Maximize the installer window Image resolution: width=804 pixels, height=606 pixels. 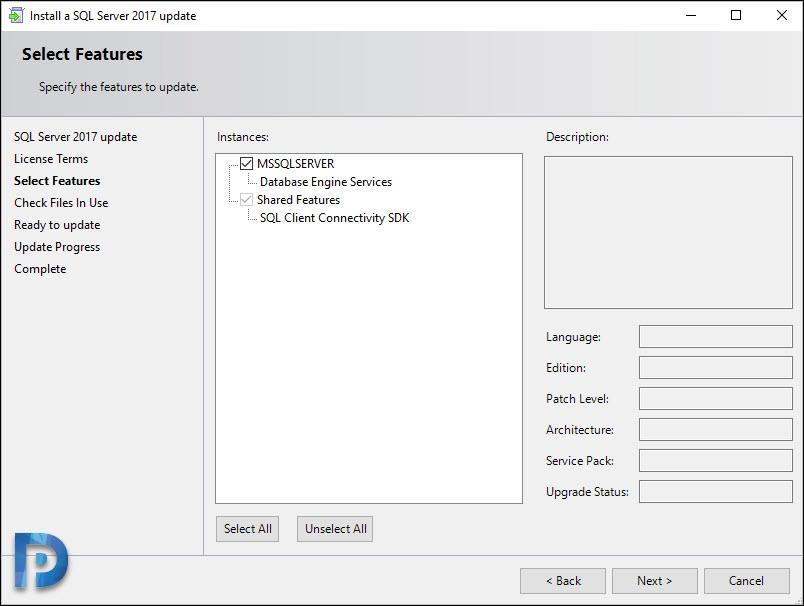point(736,15)
